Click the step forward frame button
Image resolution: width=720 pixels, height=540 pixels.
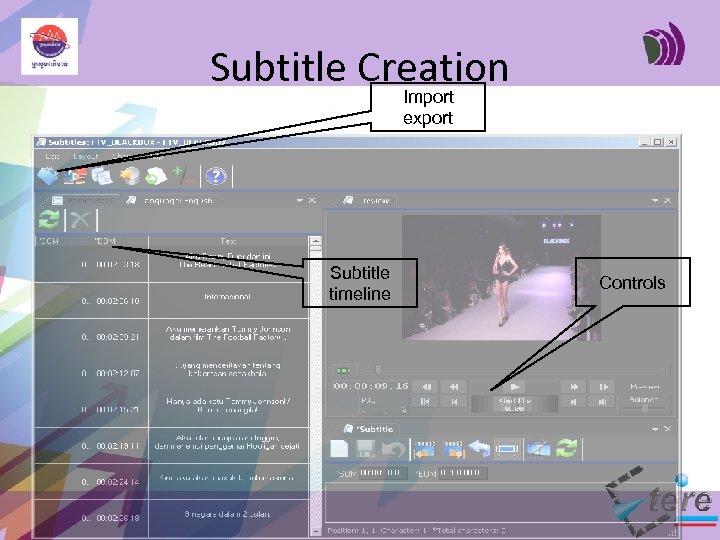tap(603, 387)
